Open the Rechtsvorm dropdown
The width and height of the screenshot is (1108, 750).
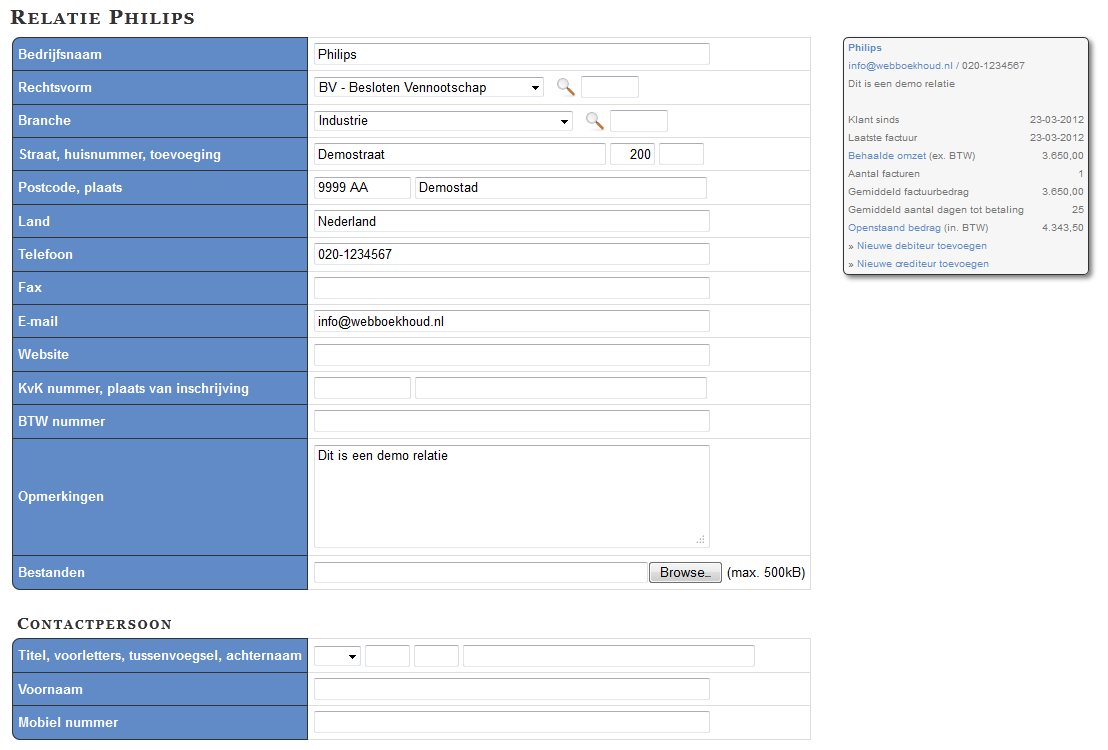point(429,88)
